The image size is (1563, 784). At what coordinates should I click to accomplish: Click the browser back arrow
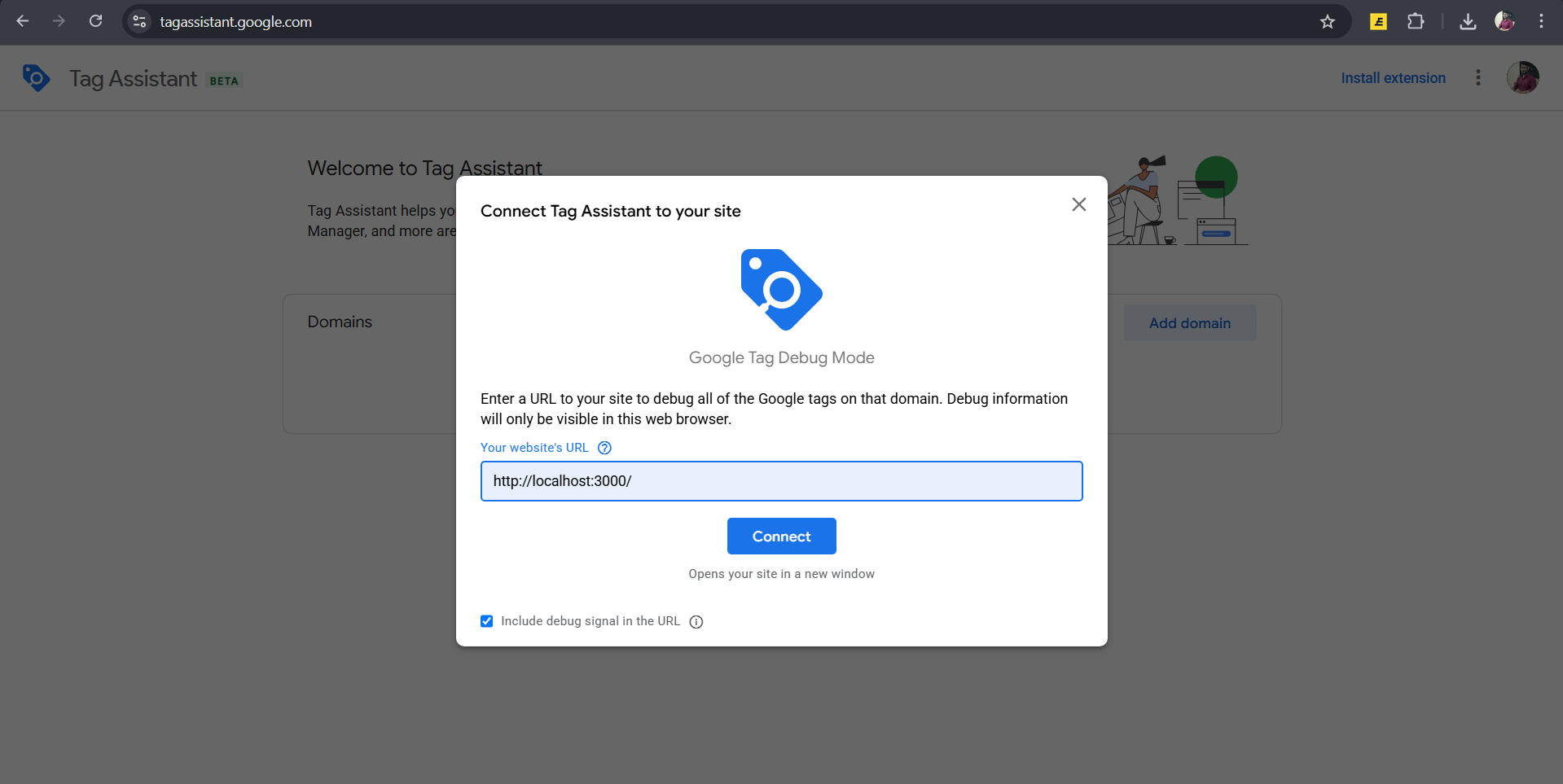23,21
